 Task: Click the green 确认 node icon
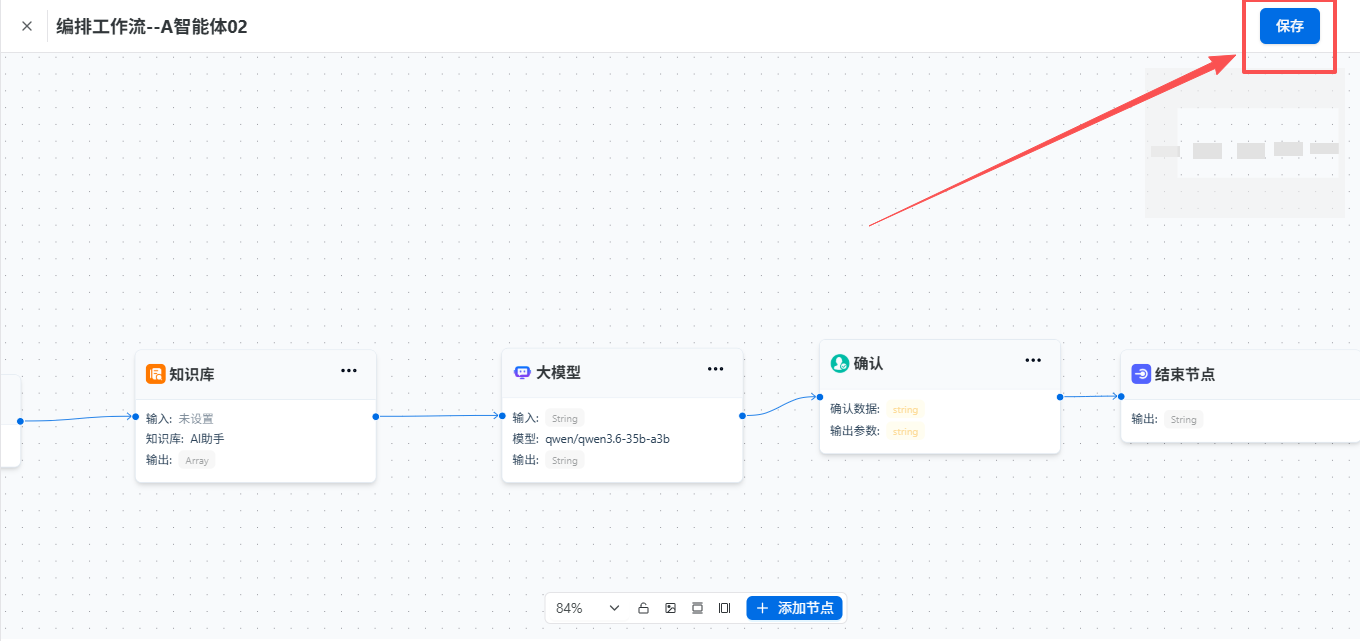coord(840,363)
